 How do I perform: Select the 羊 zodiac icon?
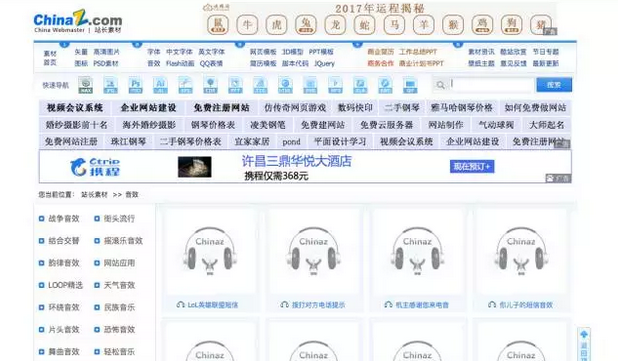[424, 25]
